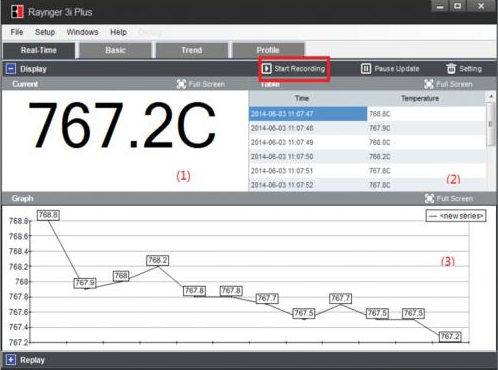Collapse the Display section minus box

click(x=11, y=69)
